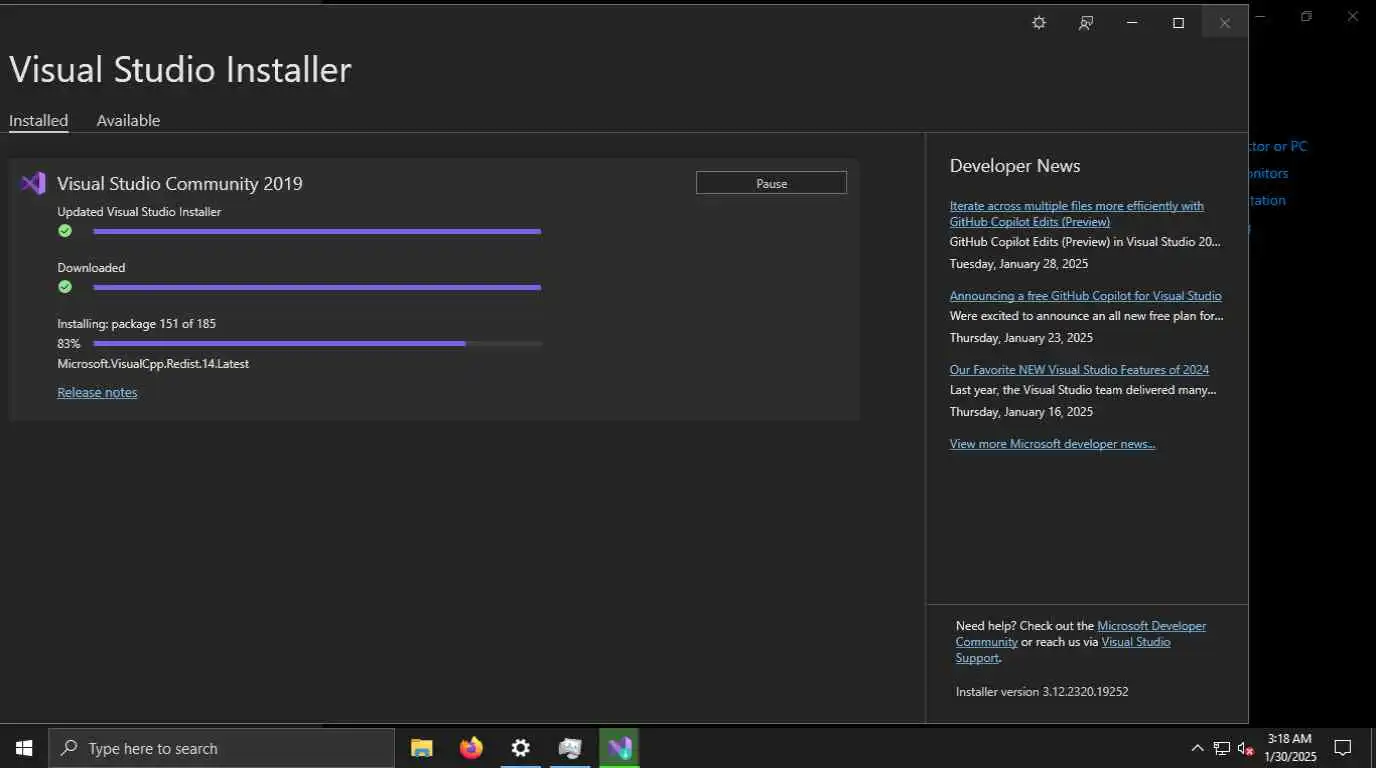Click the muted volume tray icon
The width and height of the screenshot is (1376, 768).
[x=1246, y=748]
